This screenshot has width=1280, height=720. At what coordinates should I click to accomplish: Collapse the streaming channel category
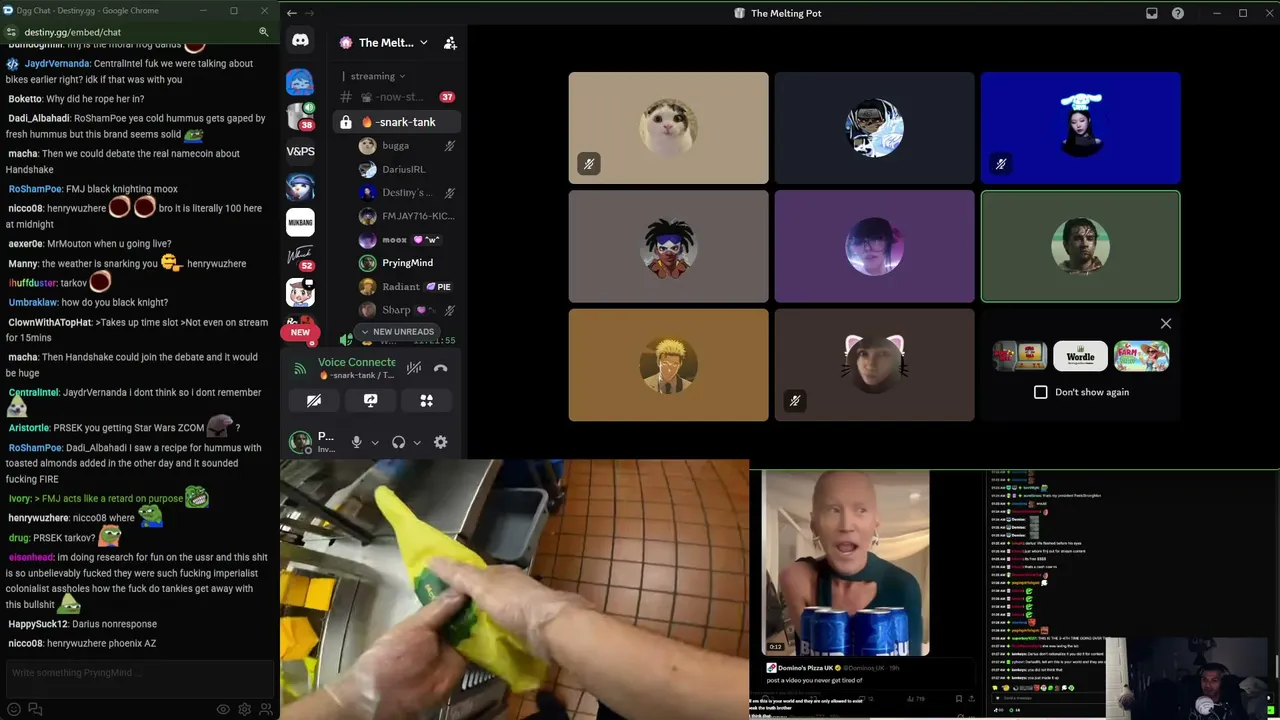click(x=377, y=76)
